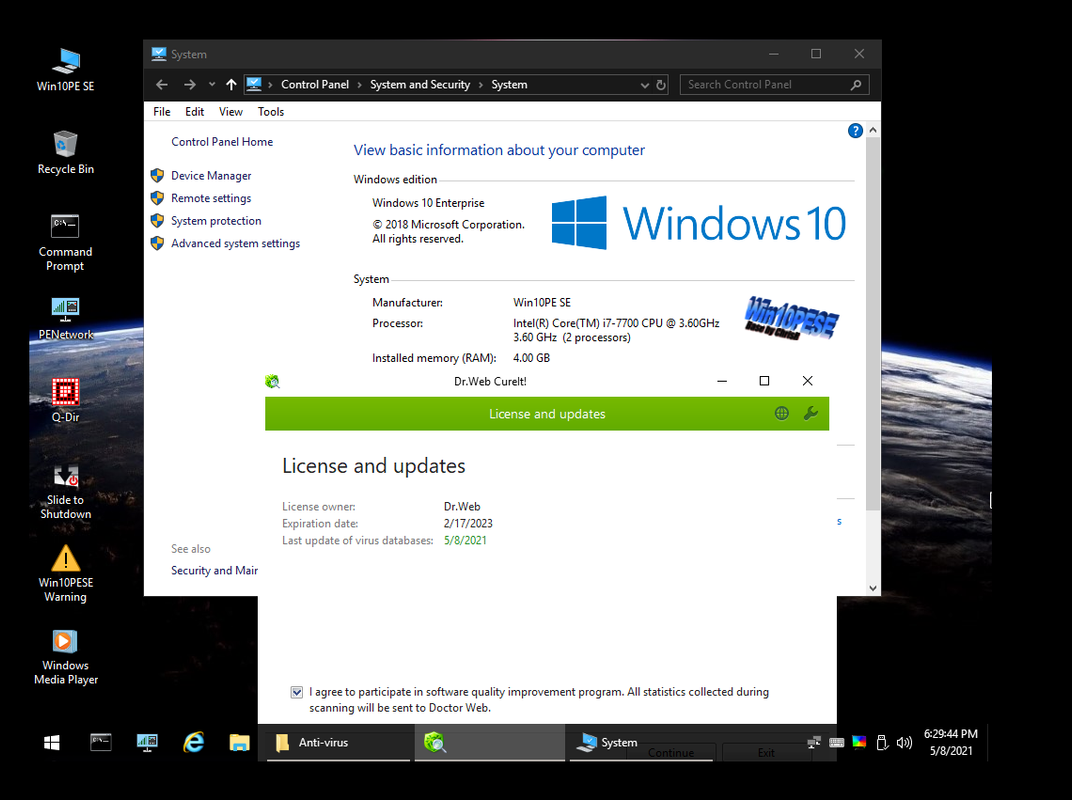Refresh the System address bar
1072x800 pixels.
click(x=661, y=85)
